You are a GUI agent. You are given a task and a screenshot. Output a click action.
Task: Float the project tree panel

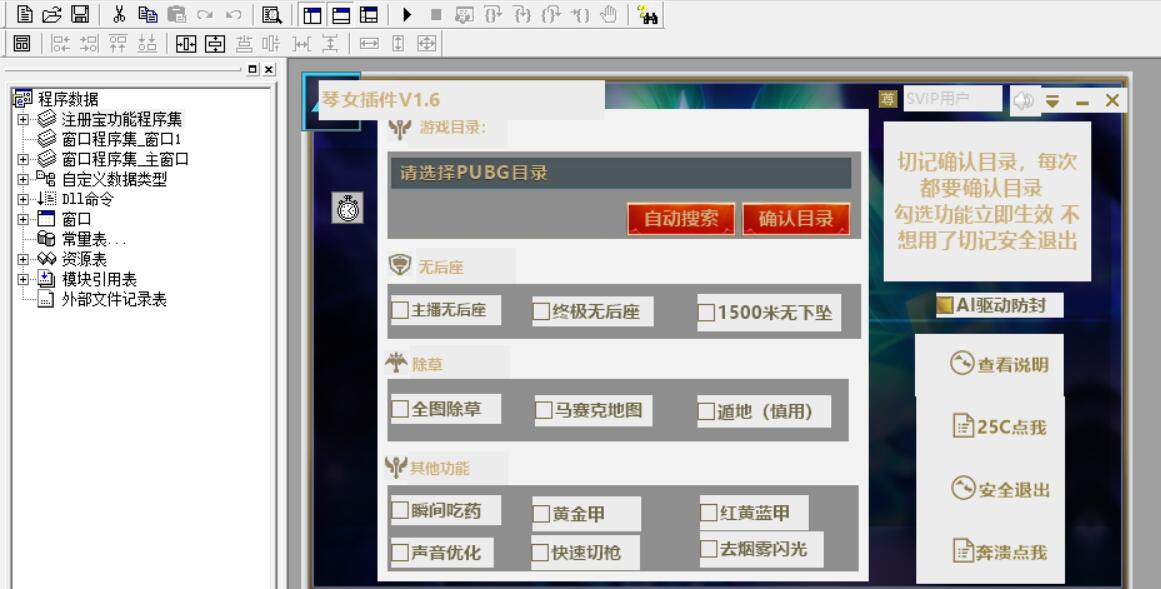[x=252, y=70]
